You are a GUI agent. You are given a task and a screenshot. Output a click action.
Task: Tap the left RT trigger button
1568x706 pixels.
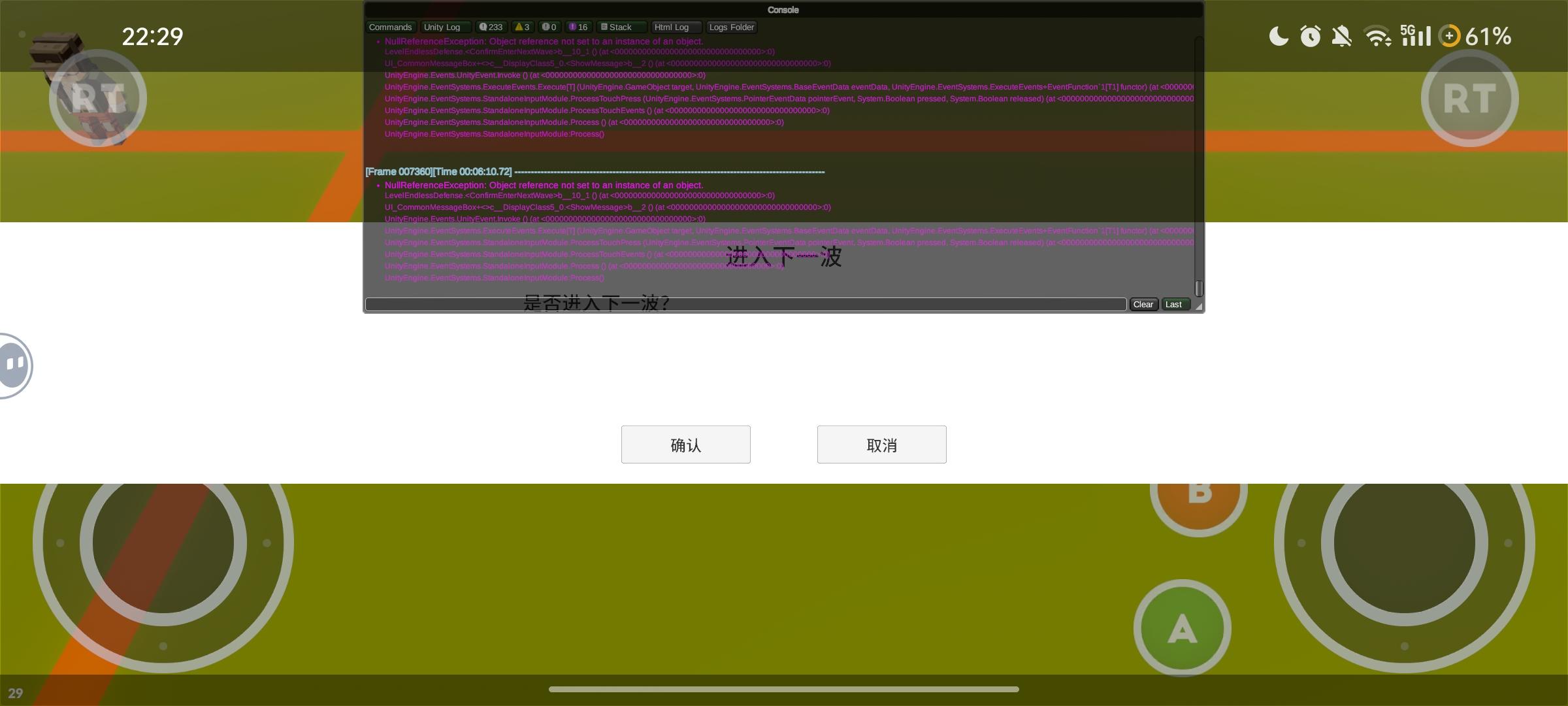(98, 98)
